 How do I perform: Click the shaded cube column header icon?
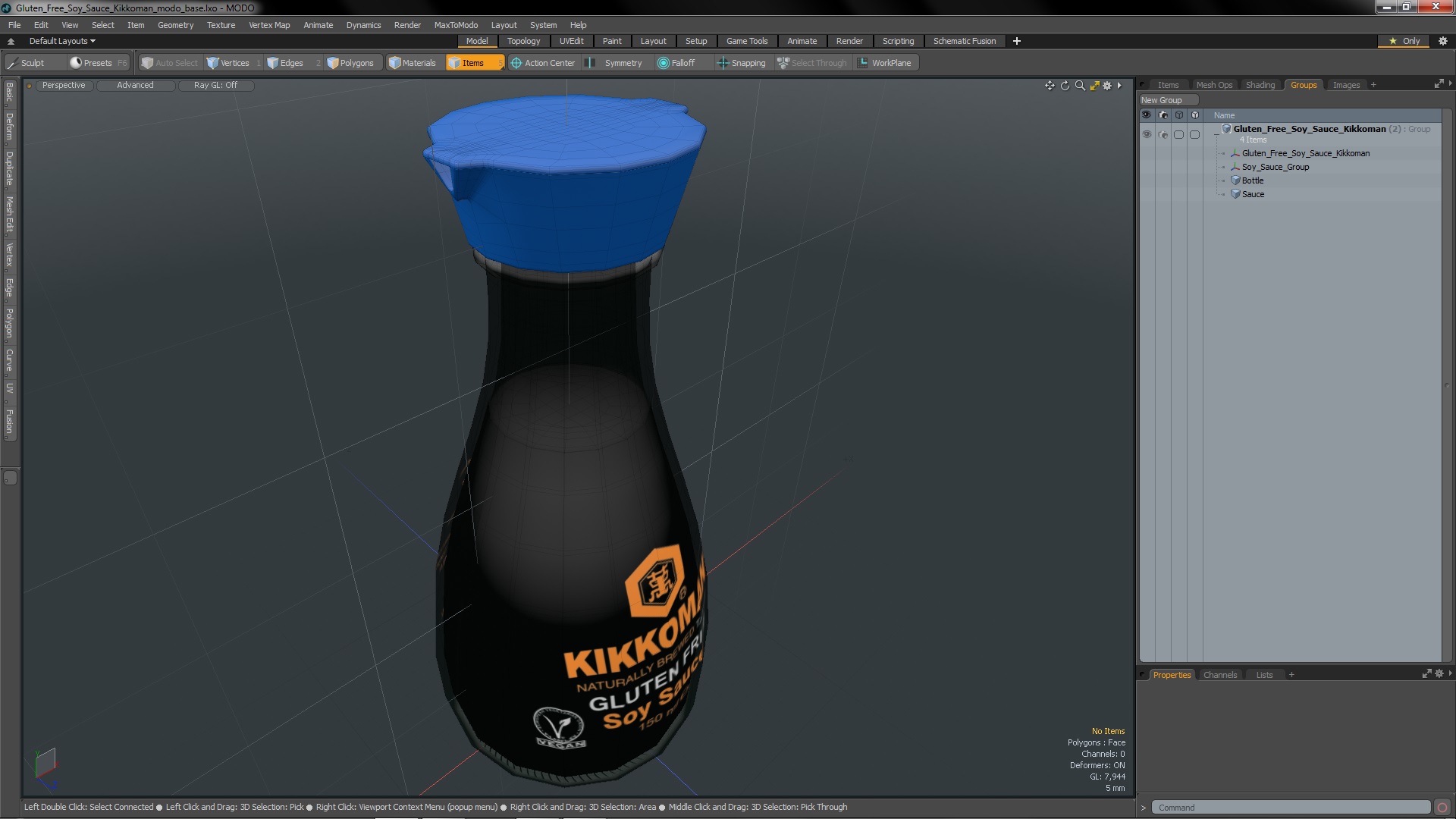[1195, 115]
